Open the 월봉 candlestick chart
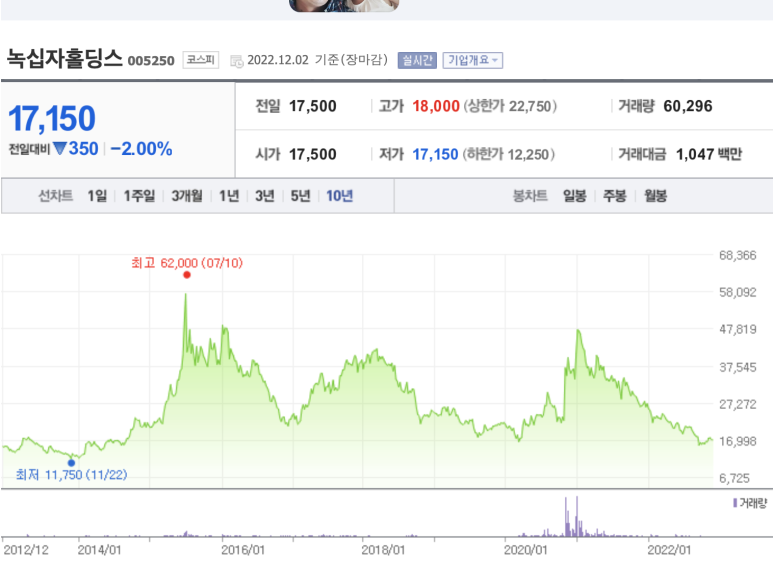The width and height of the screenshot is (773, 564). [656, 196]
